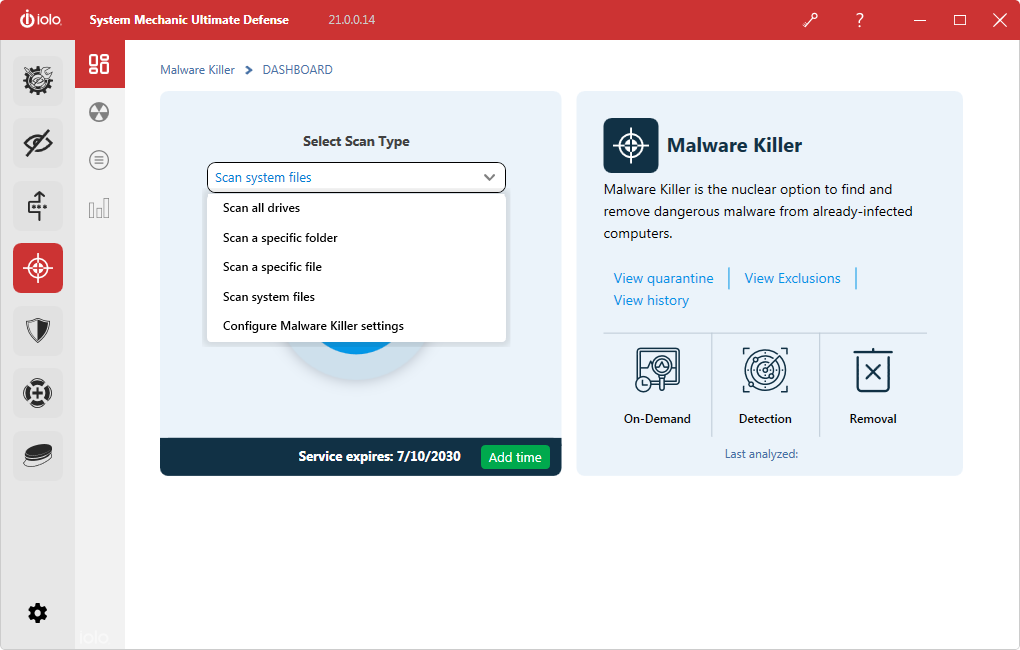
Task: Select the Dashboard grid sub-navigation icon
Action: (x=100, y=64)
